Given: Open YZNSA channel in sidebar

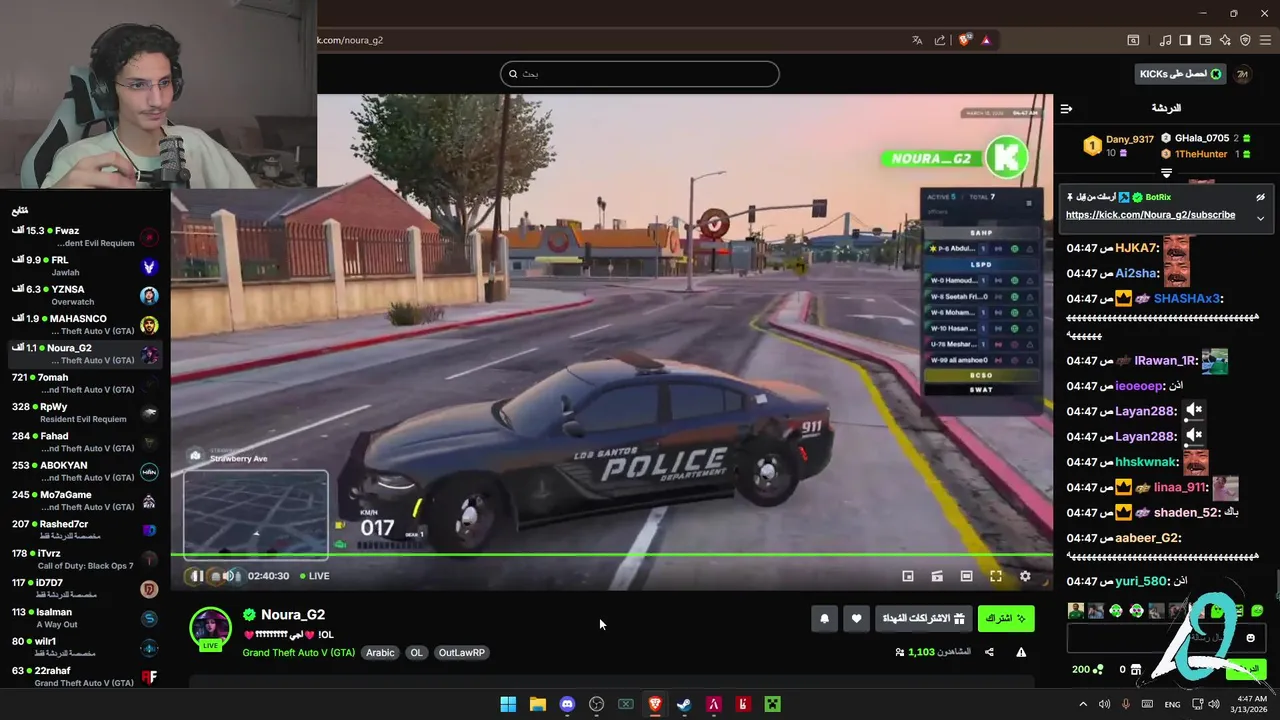Looking at the screenshot, I should click(x=85, y=296).
